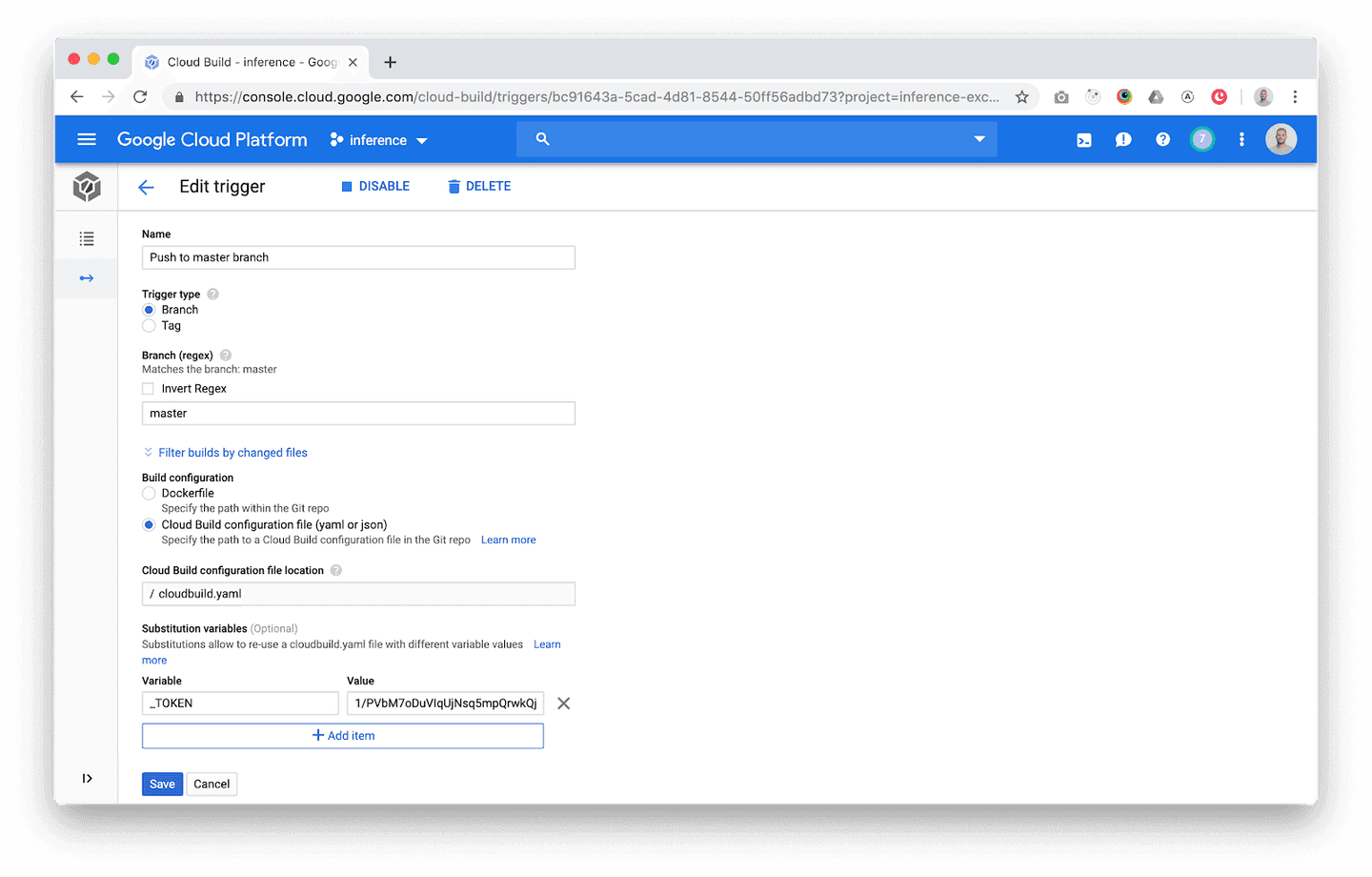Choose Dockerfile build configuration

pos(149,494)
